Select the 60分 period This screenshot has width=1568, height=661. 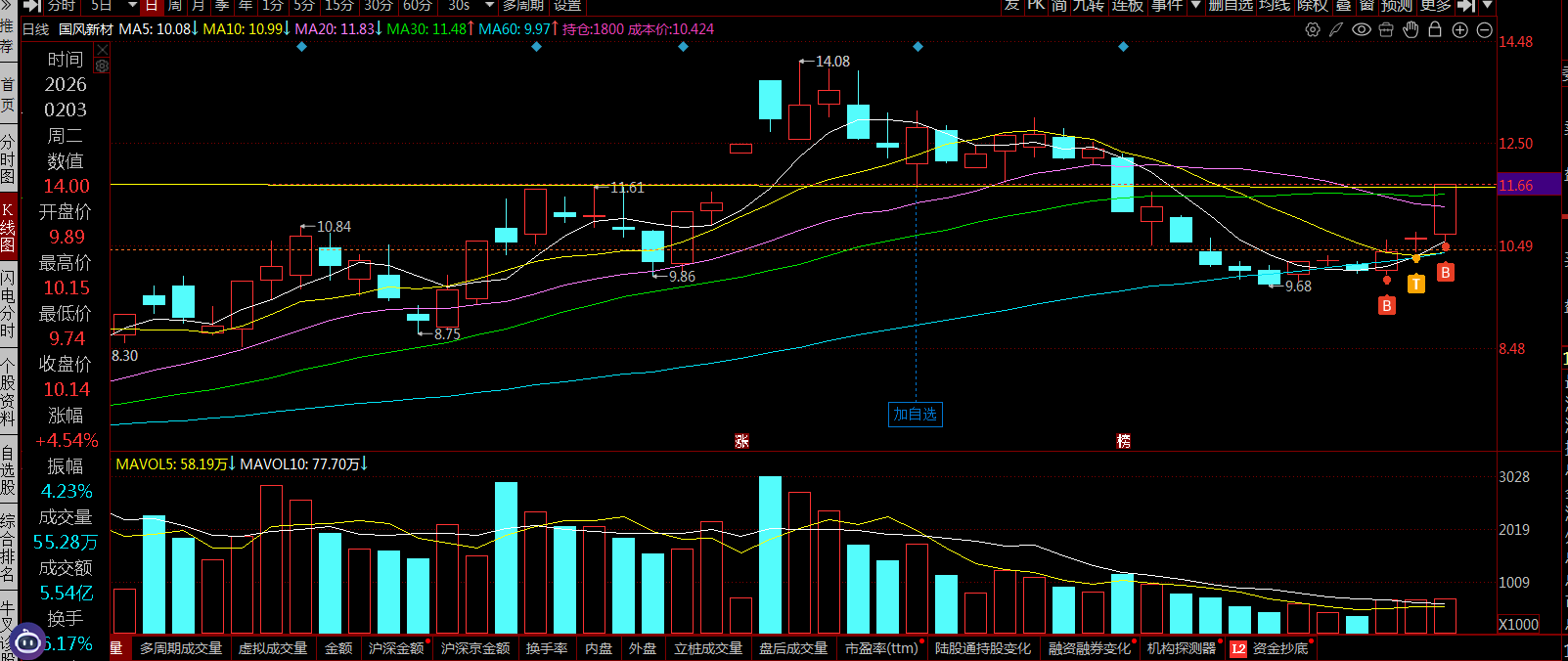tap(418, 5)
